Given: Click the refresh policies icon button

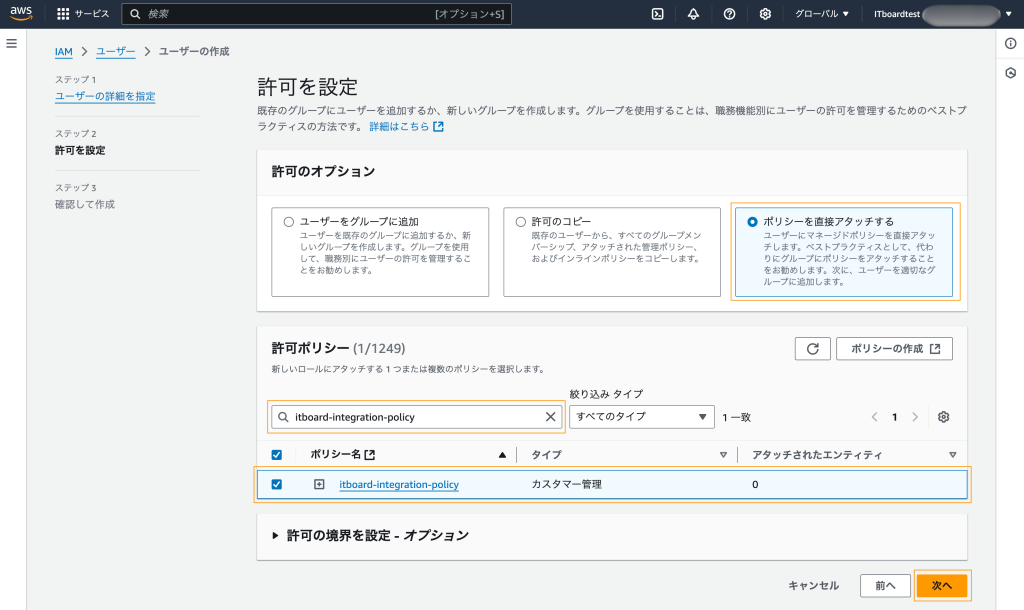Looking at the screenshot, I should click(812, 348).
